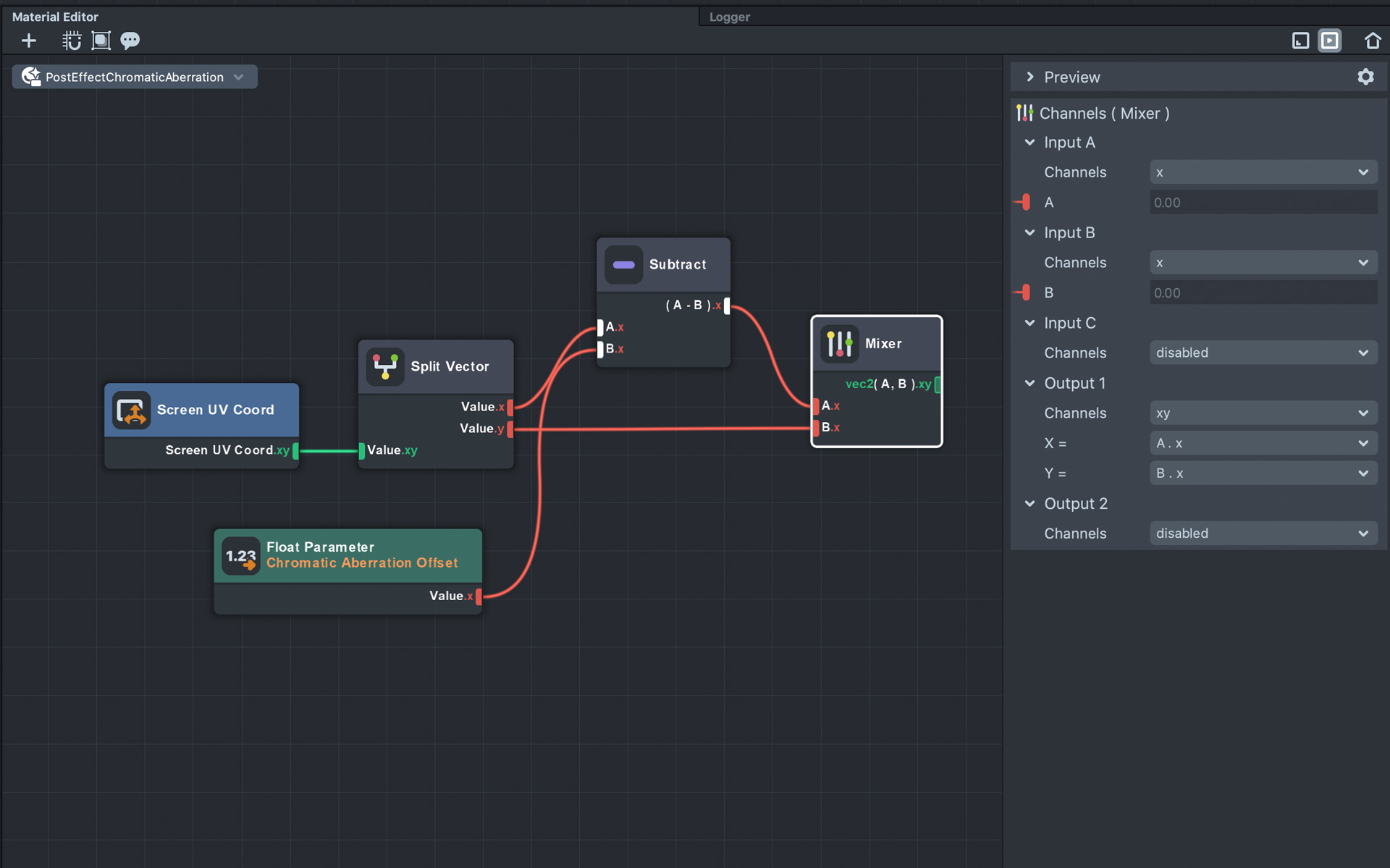Screen dimensions: 1390x868
Task: Click the Screen UV Coord node icon
Action: coord(132,410)
